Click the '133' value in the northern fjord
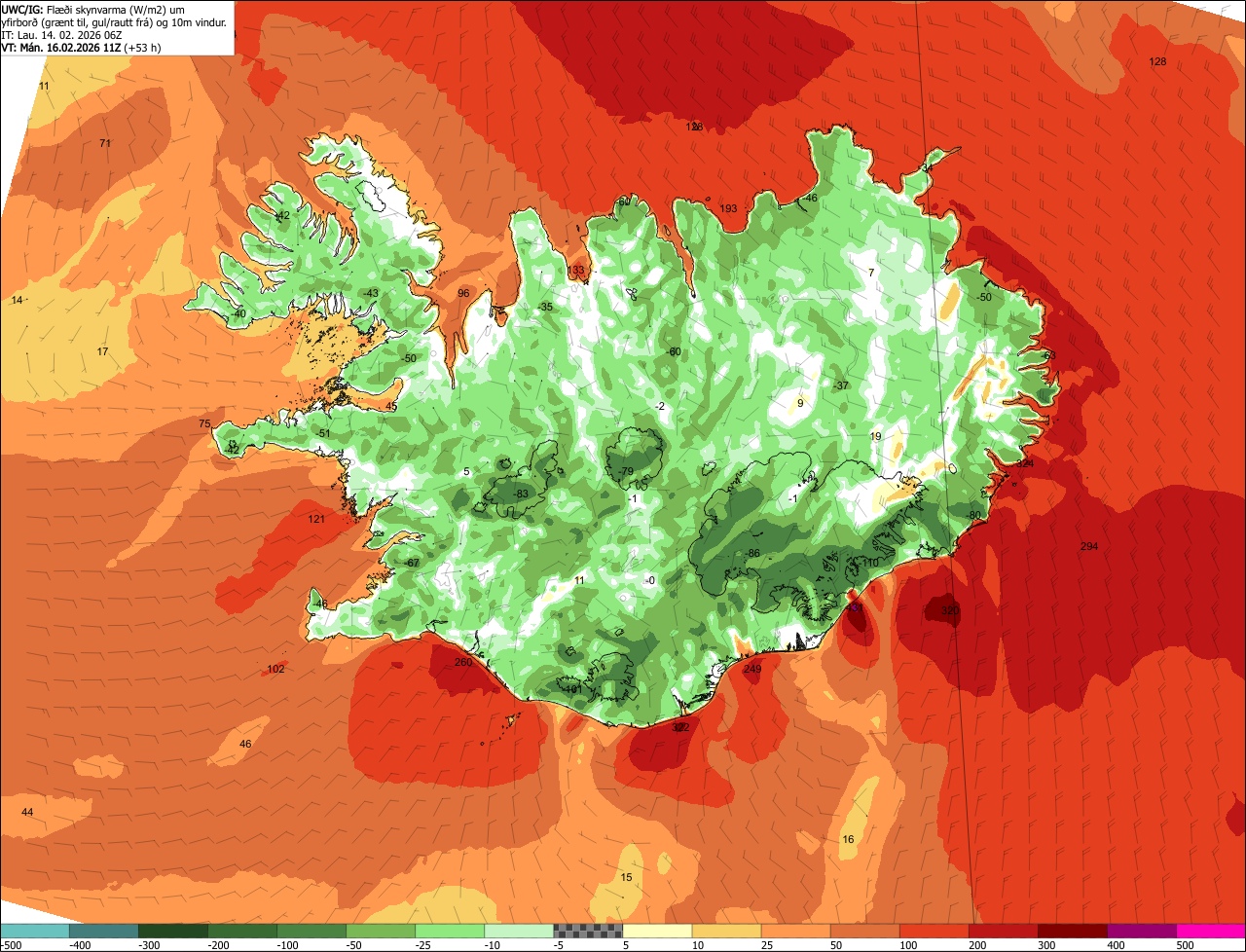The height and width of the screenshot is (952, 1246). pos(576,271)
